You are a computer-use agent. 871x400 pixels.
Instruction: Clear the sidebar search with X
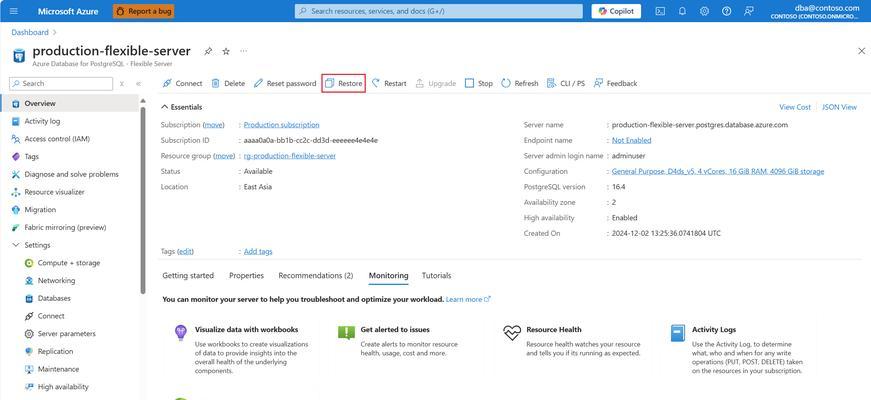122,84
